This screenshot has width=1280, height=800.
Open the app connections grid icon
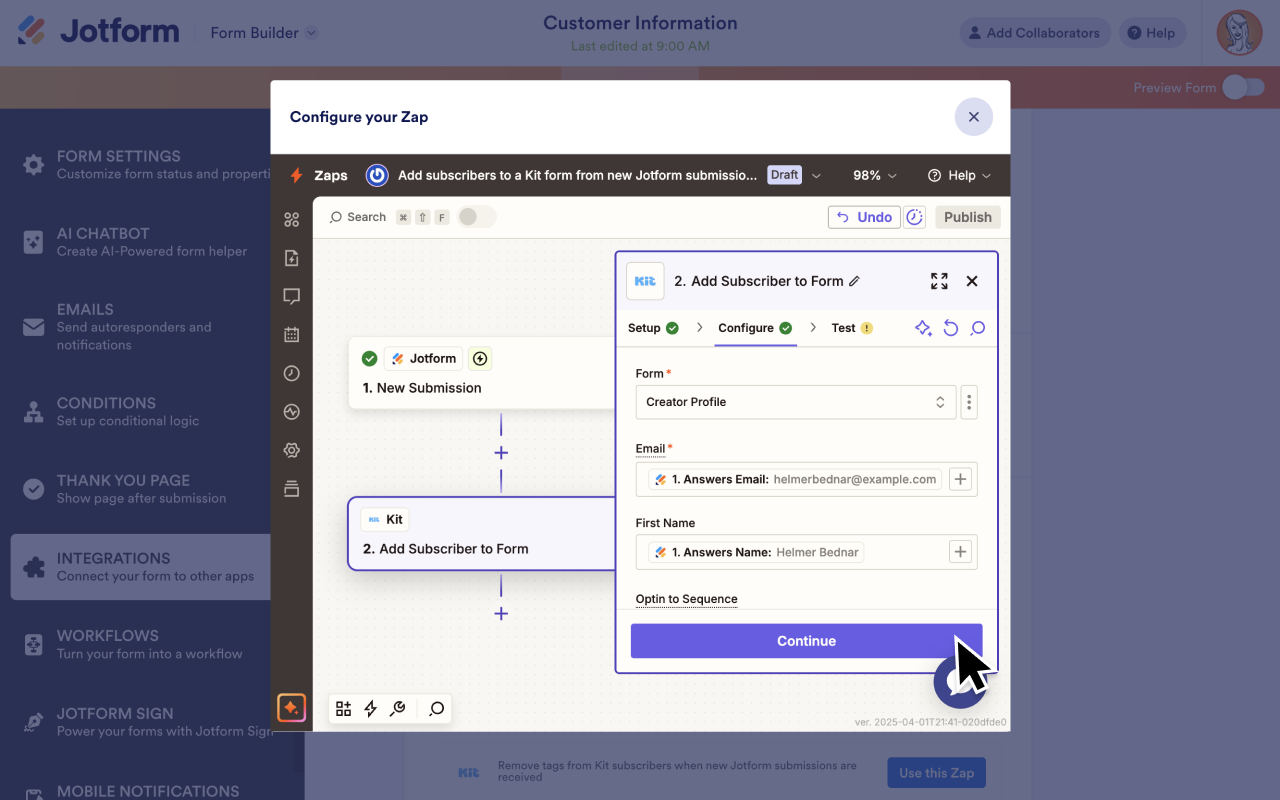[x=291, y=219]
